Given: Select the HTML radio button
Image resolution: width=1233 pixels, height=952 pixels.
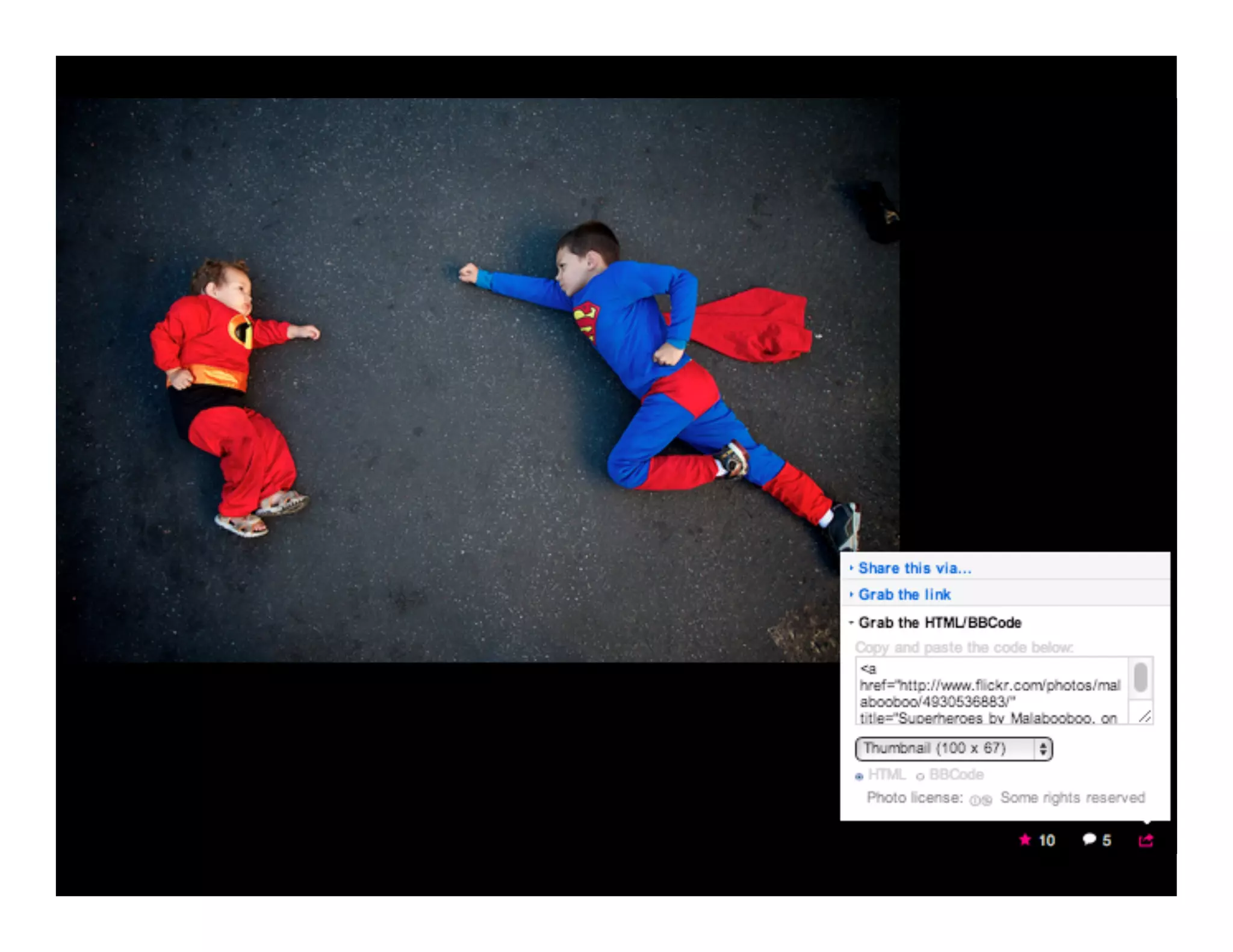Looking at the screenshot, I should [x=859, y=776].
